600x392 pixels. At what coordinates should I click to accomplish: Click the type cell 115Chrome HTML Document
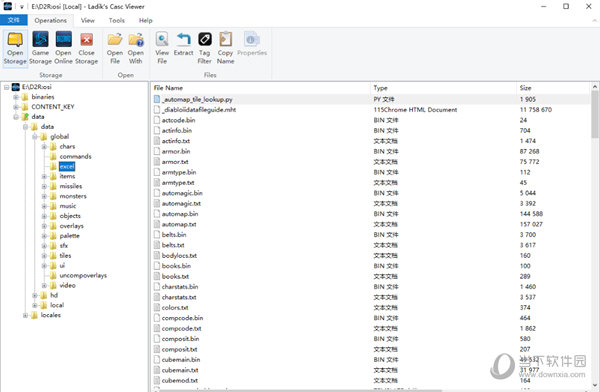point(415,110)
